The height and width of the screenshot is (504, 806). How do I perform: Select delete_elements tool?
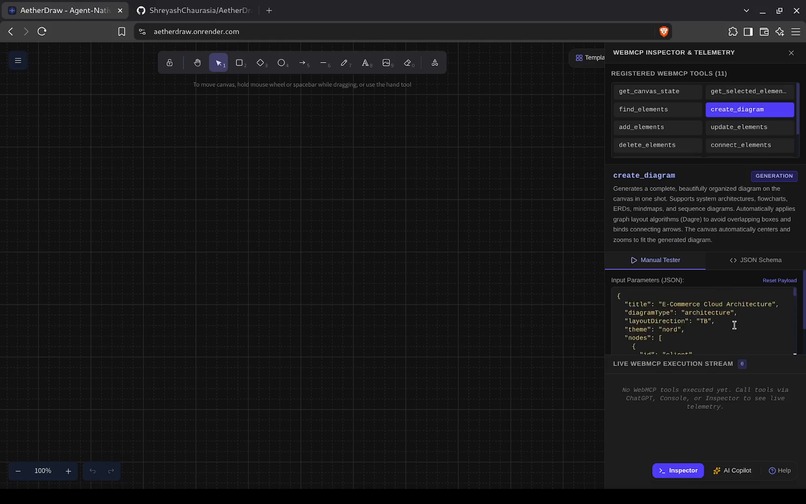(657, 145)
